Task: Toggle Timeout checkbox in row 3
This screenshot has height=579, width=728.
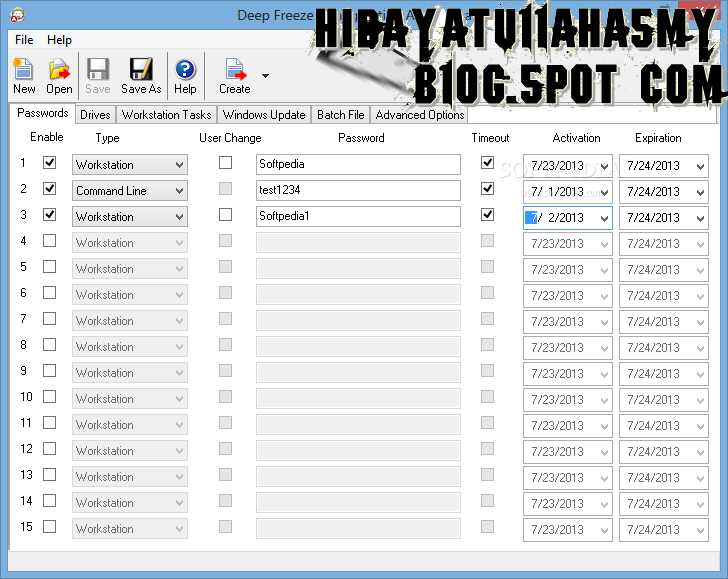Action: click(488, 215)
